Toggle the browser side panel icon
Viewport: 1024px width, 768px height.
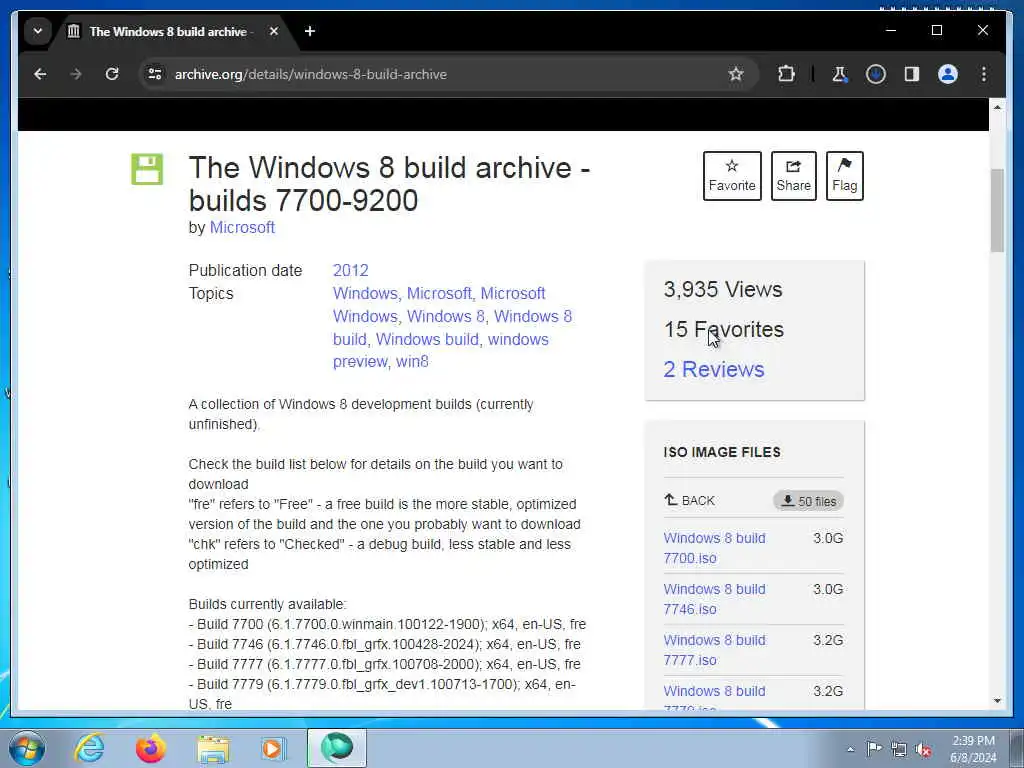click(x=912, y=74)
